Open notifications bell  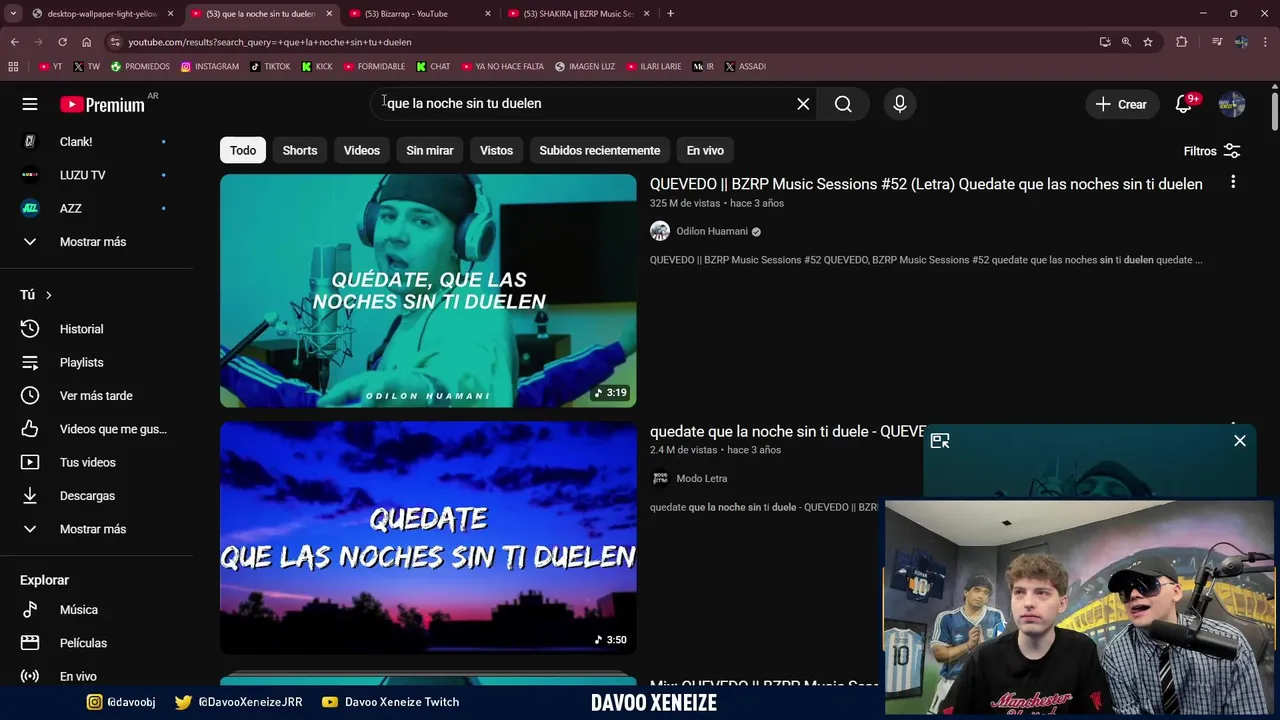click(x=1184, y=104)
